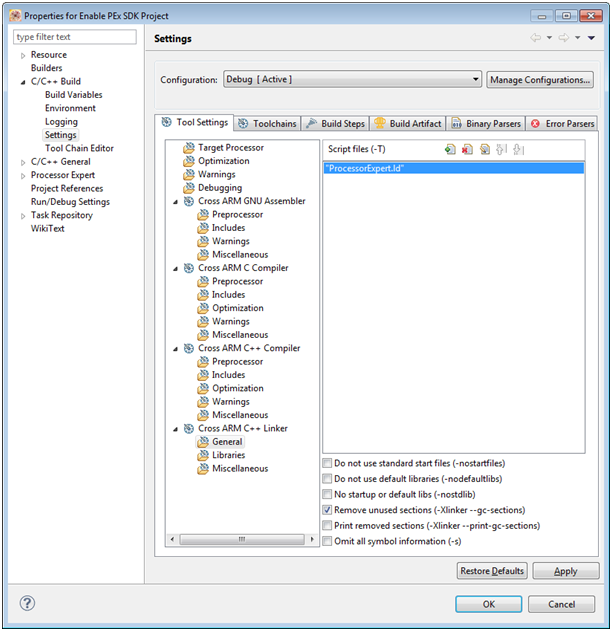
Task: Select the "ProcessorExpert.ld" script file entry
Action: point(453,168)
